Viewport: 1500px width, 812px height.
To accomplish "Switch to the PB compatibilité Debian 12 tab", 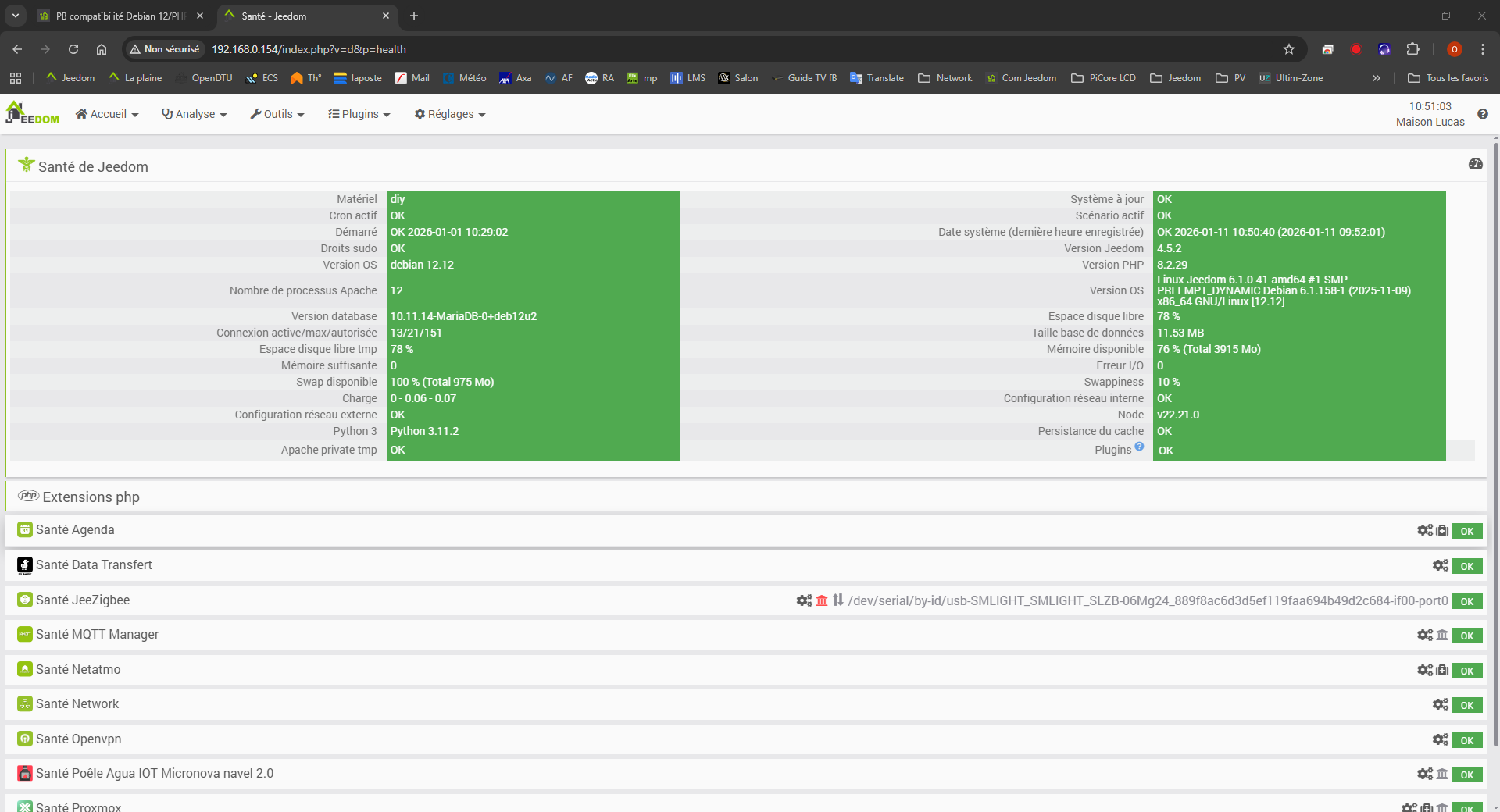I will 121,16.
